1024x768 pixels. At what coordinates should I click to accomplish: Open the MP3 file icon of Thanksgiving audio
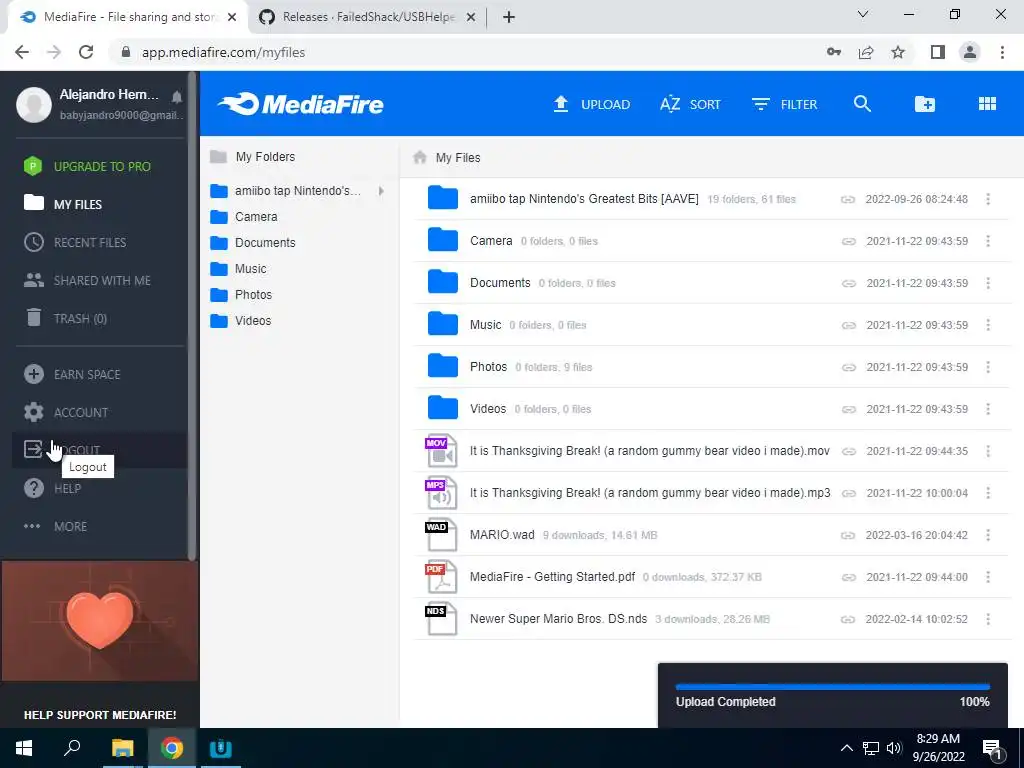click(x=441, y=492)
